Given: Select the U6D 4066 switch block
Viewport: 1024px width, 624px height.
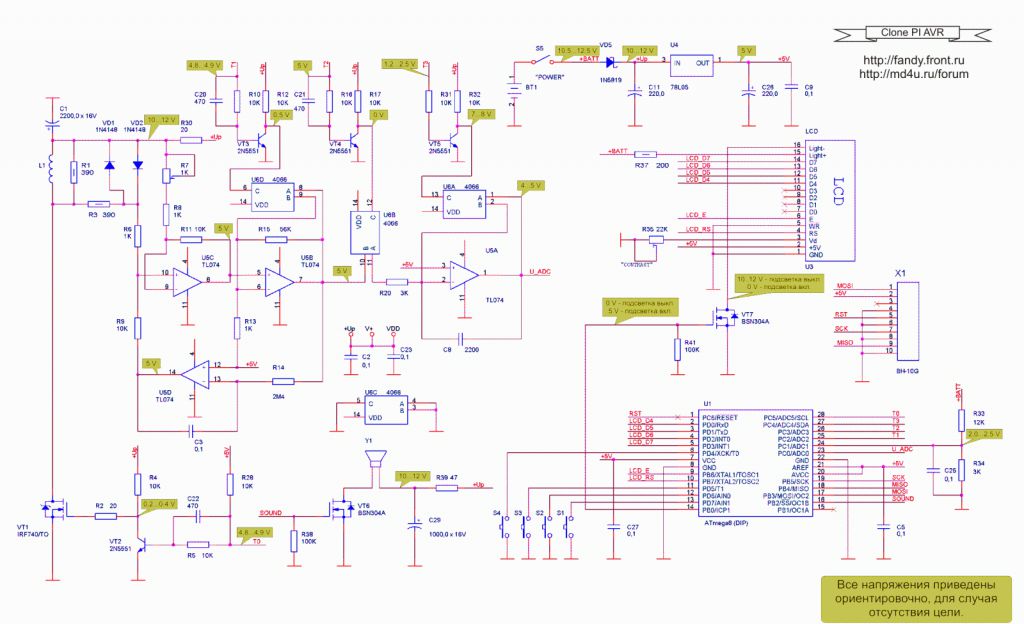Looking at the screenshot, I should pyautogui.click(x=273, y=197).
